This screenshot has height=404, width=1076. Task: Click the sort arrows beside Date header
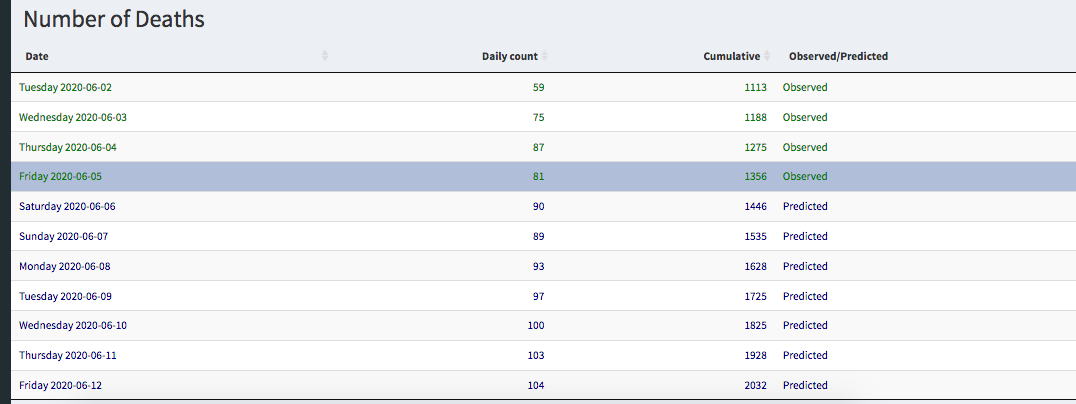[x=325, y=56]
